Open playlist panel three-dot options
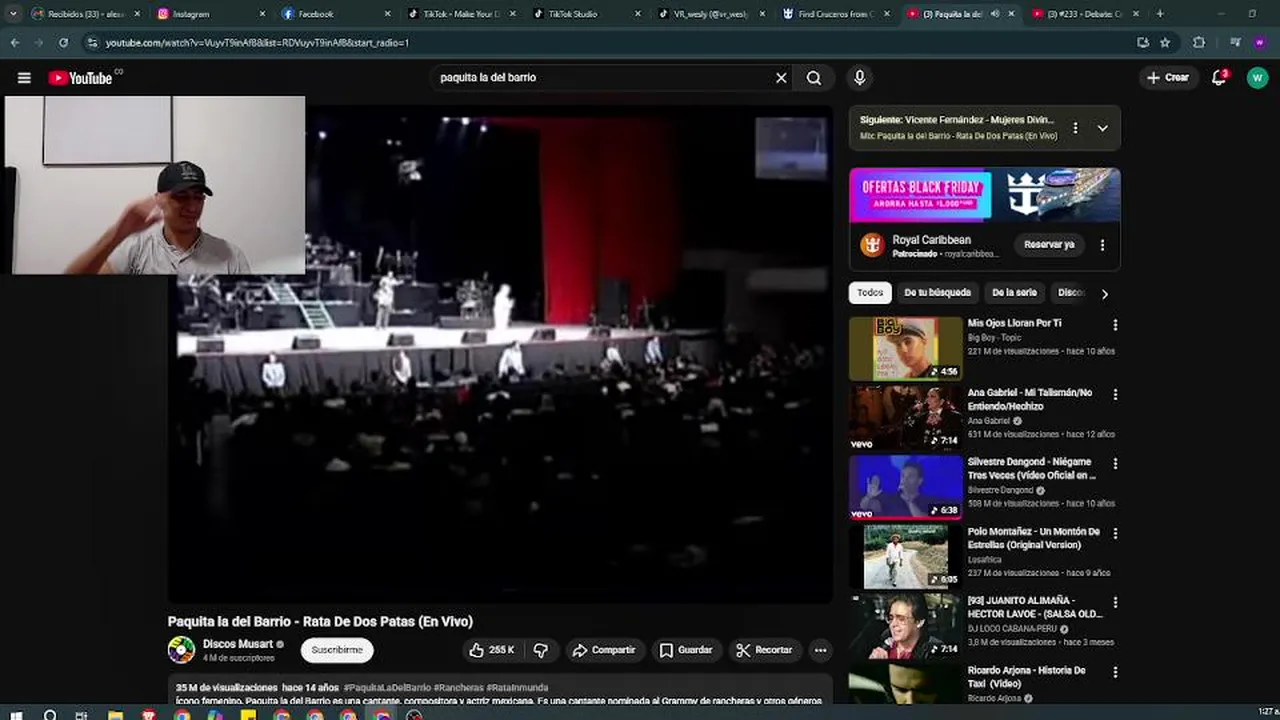Viewport: 1280px width, 720px height. pyautogui.click(x=1075, y=128)
